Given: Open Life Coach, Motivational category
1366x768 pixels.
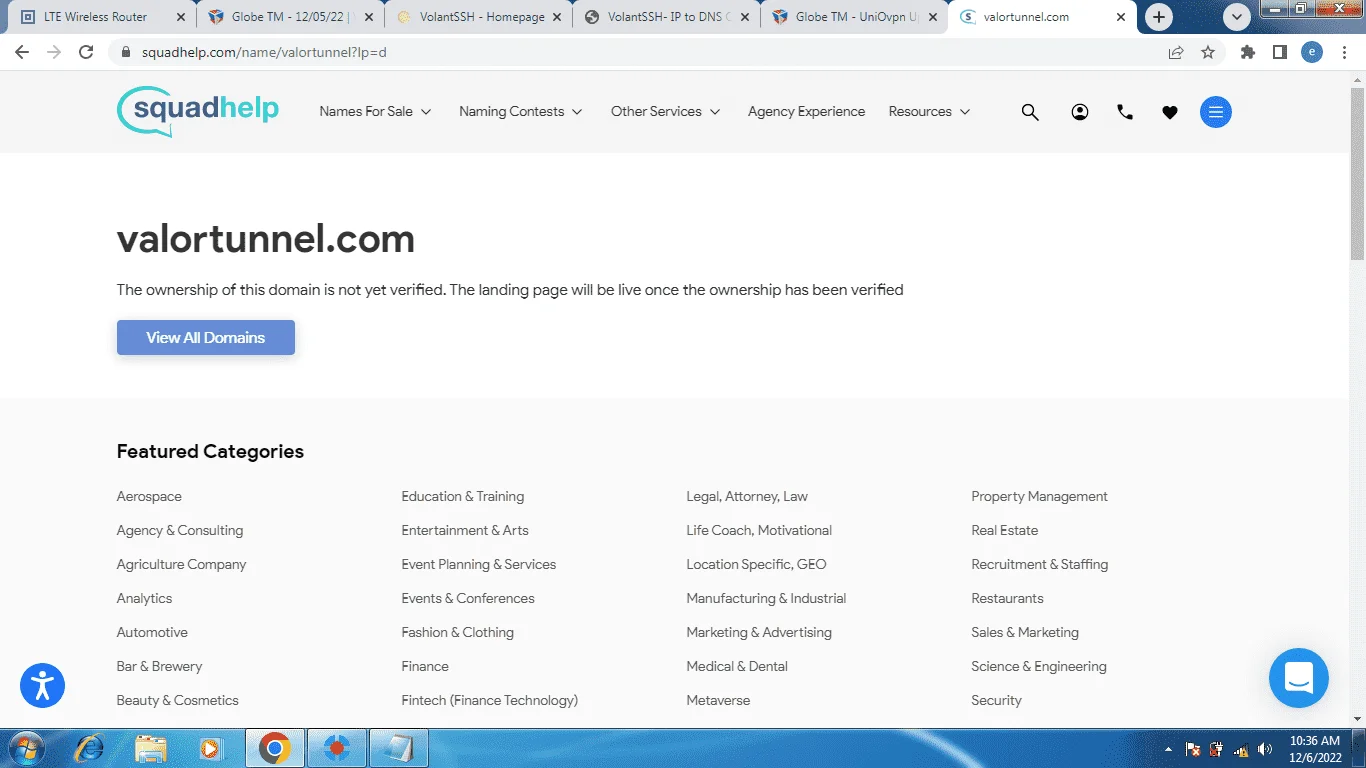Looking at the screenshot, I should tap(759, 531).
